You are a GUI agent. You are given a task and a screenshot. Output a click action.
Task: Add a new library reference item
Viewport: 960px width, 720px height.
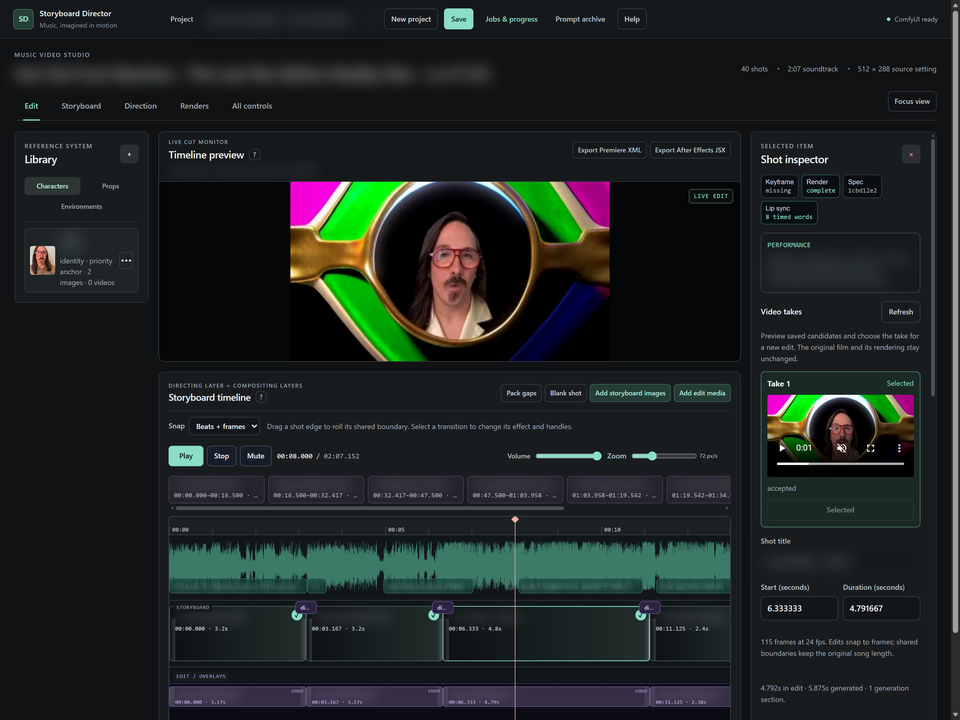point(129,154)
